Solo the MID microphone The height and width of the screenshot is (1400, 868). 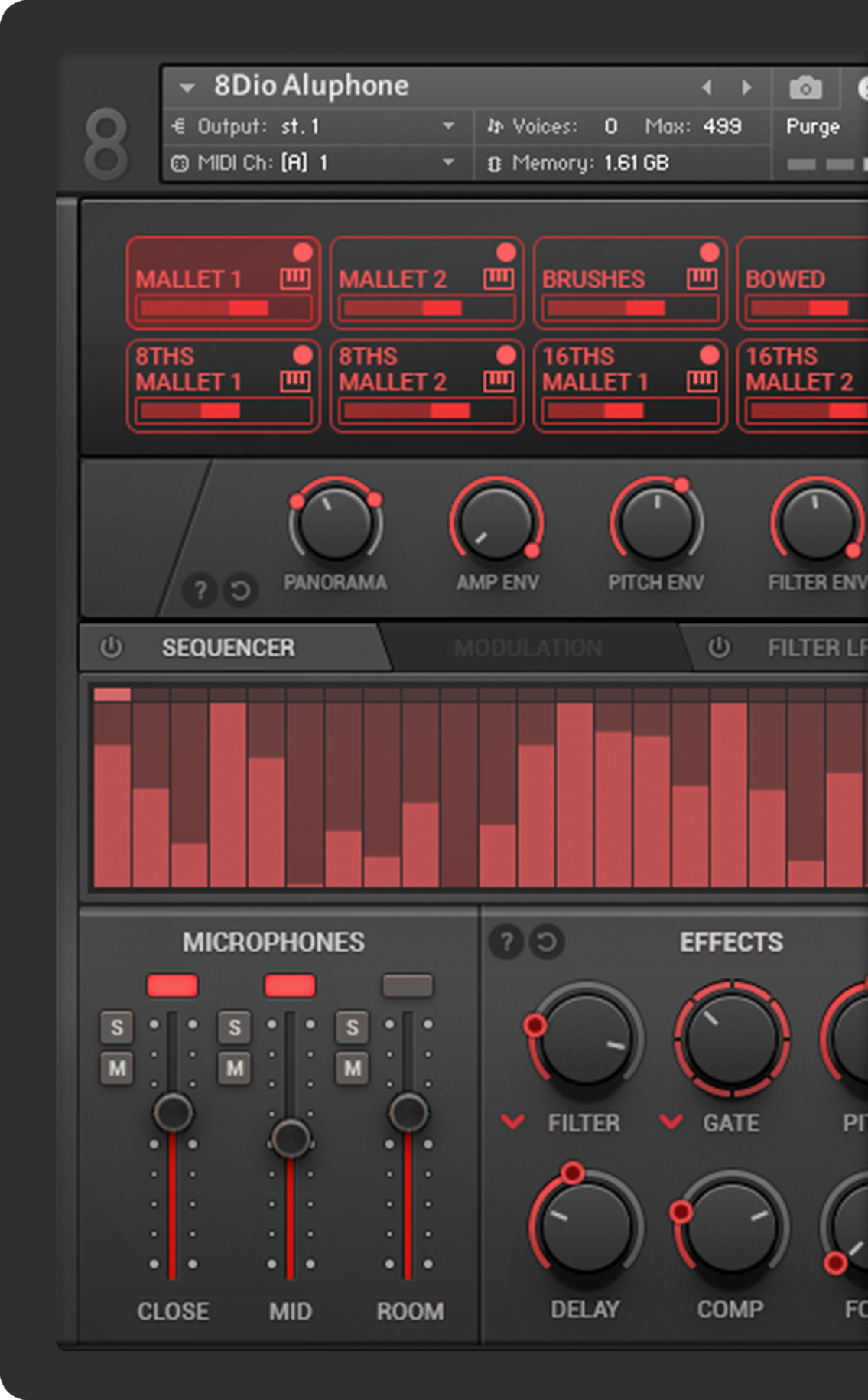(235, 1027)
